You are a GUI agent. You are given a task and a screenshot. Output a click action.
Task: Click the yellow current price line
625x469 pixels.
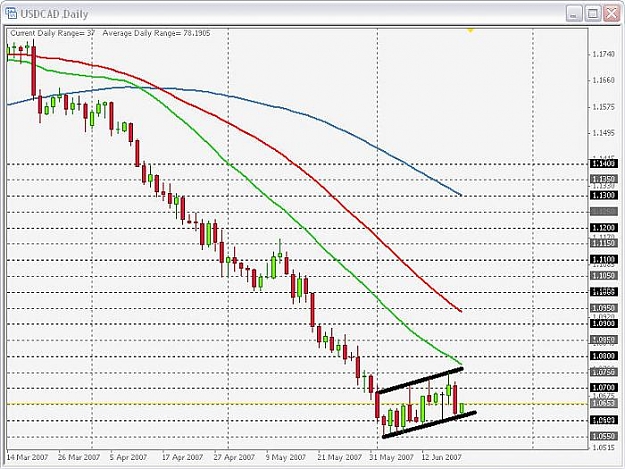(297, 404)
